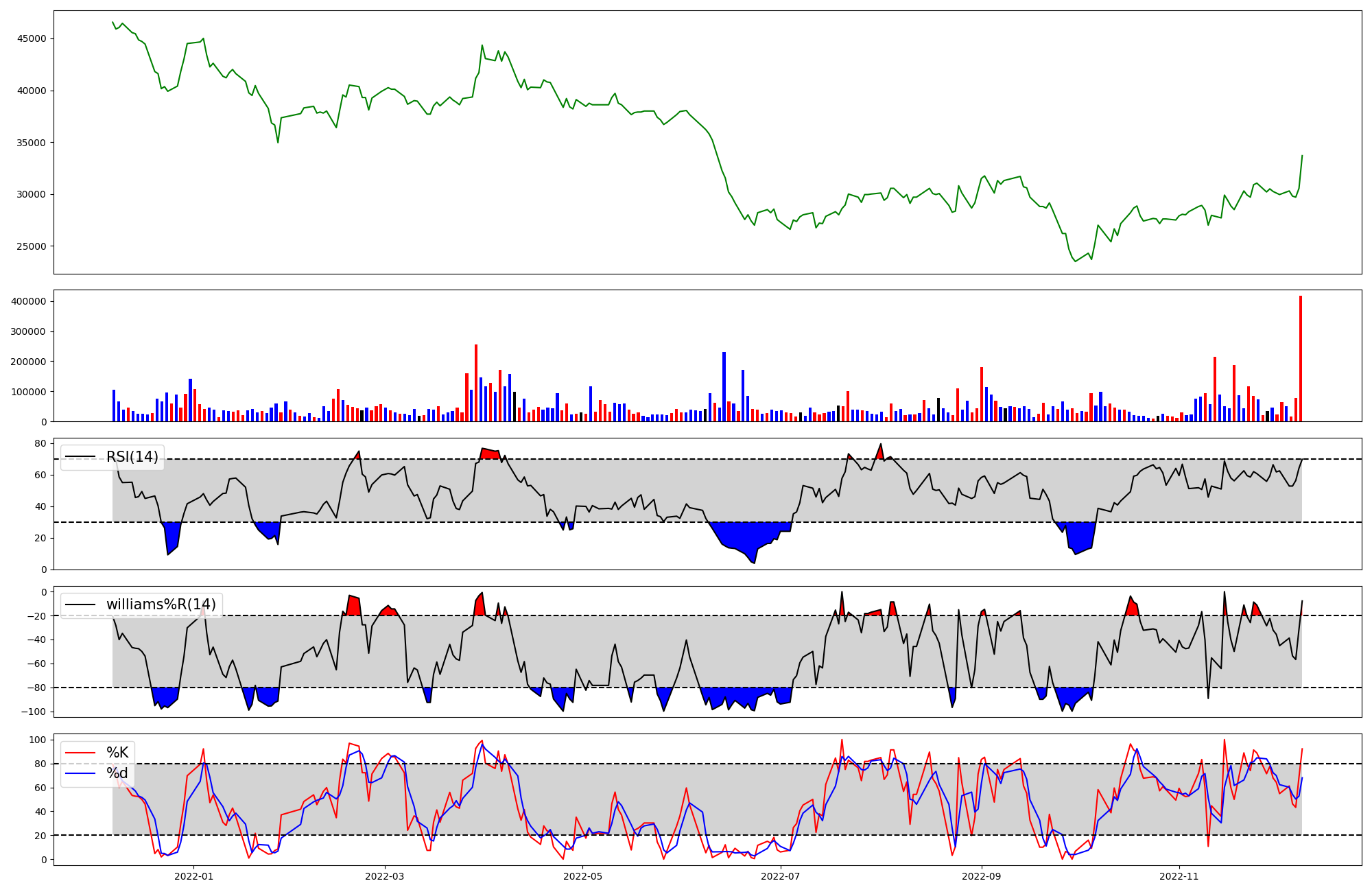The image size is (1372, 892).
Task: Click the 2022-01 x-axis date label
Action: pyautogui.click(x=193, y=876)
